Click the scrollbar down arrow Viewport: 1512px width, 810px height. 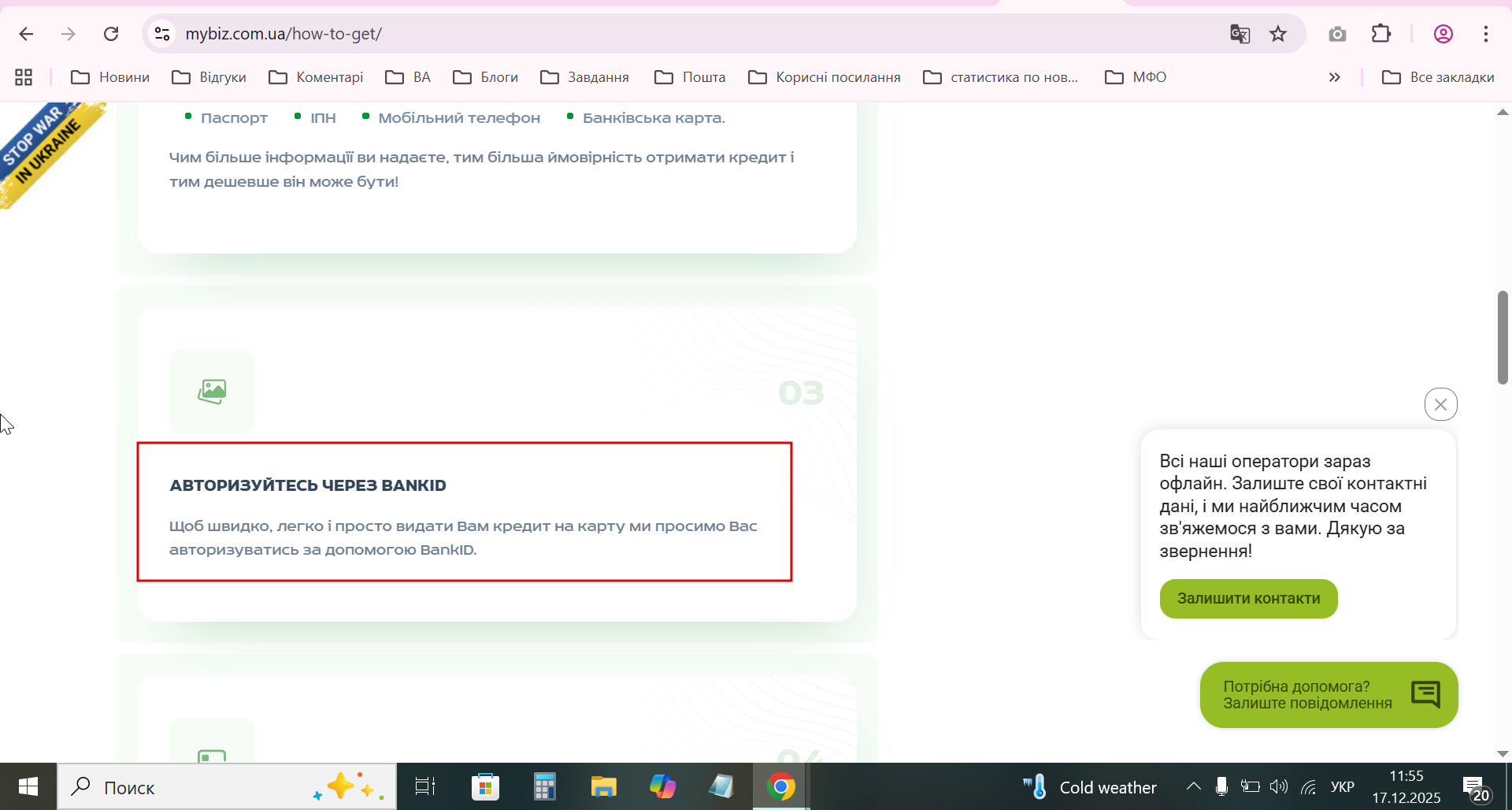[x=1503, y=754]
